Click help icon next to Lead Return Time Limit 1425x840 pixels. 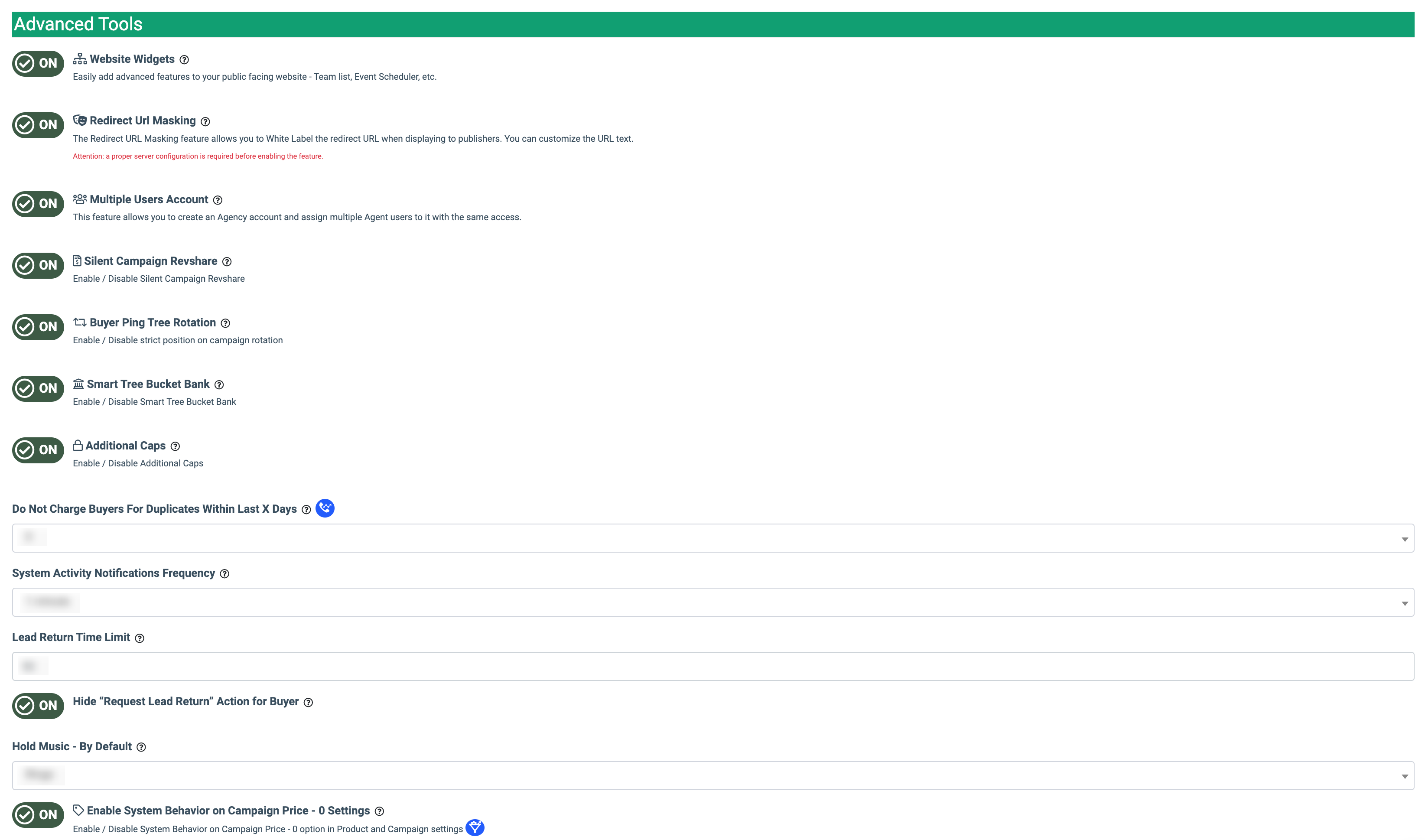click(x=140, y=638)
